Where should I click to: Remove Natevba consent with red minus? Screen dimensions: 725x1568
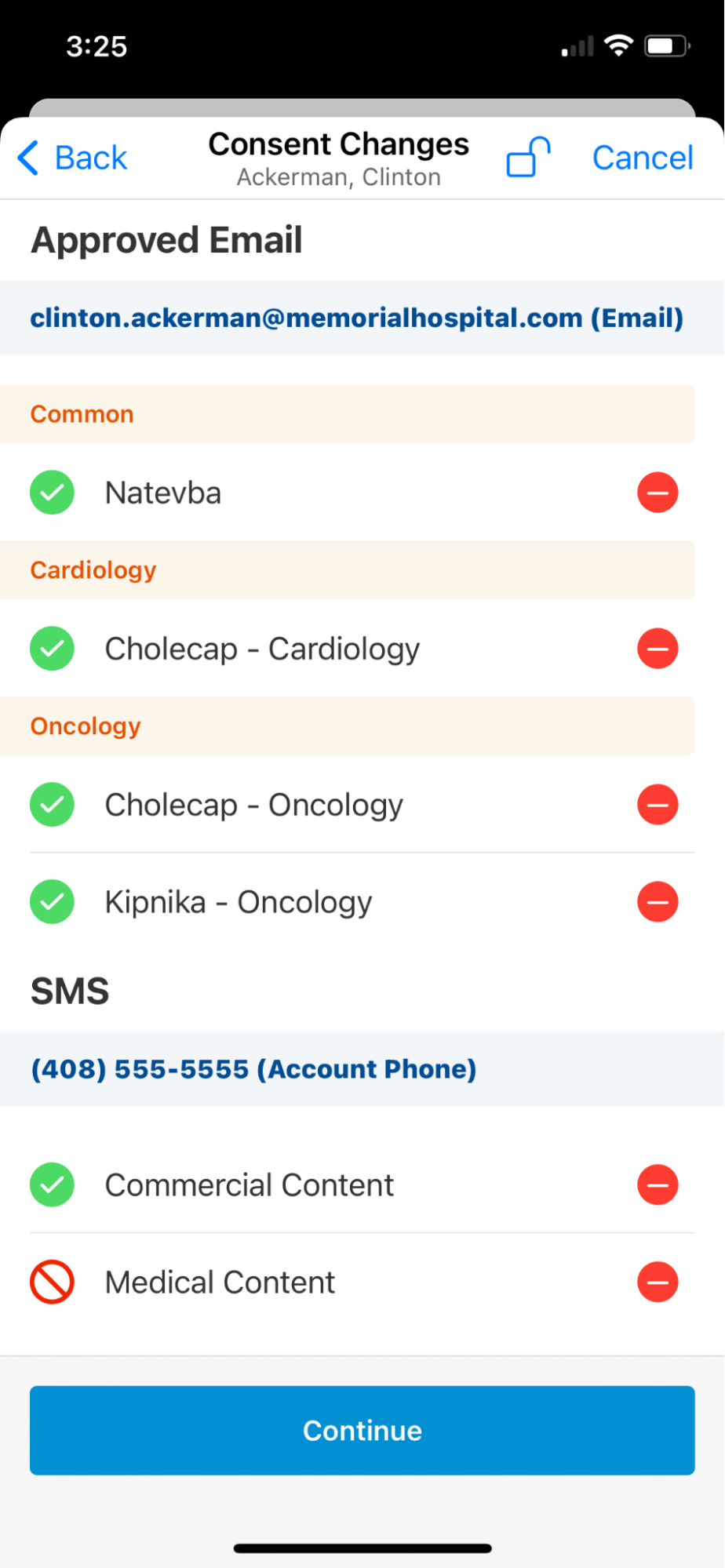coord(657,493)
